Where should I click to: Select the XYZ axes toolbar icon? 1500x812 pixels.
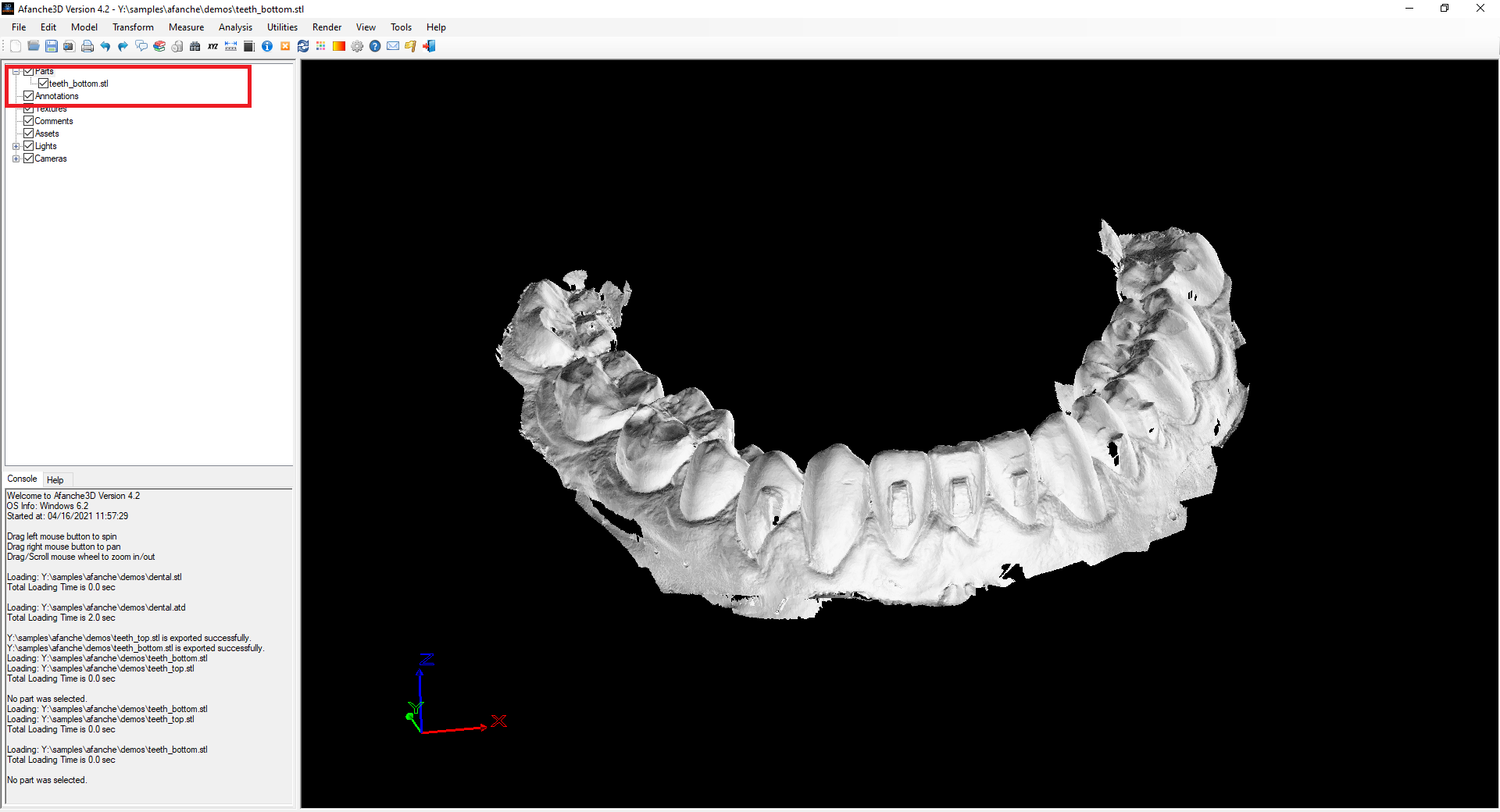[x=212, y=47]
